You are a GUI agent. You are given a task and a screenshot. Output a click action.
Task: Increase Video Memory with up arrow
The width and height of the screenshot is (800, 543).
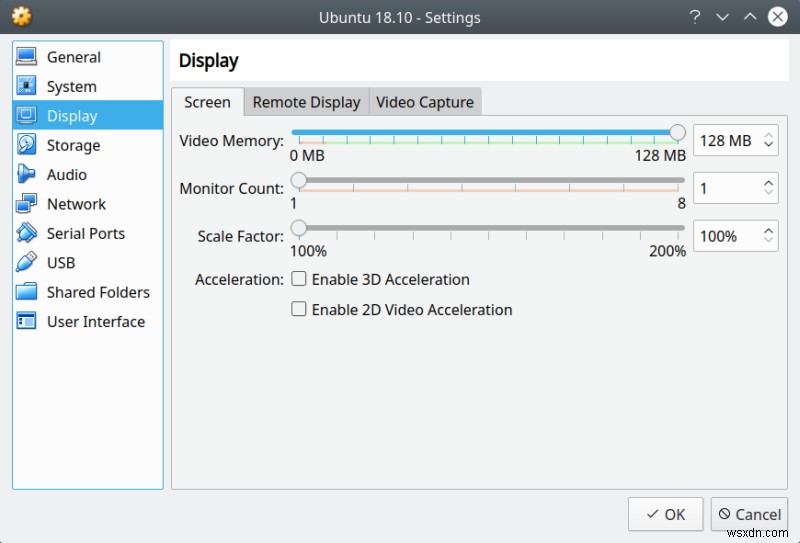768,135
